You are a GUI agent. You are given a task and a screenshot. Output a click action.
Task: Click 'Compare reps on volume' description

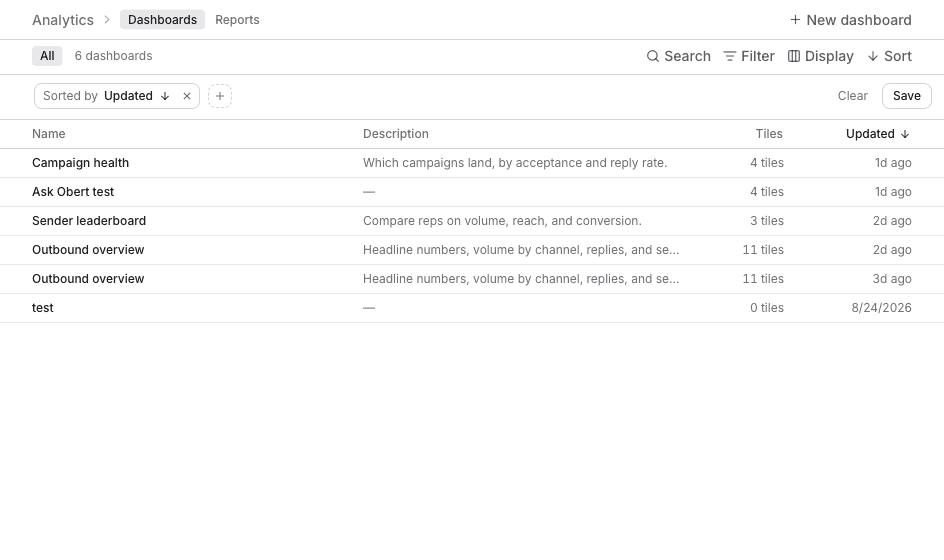point(502,220)
